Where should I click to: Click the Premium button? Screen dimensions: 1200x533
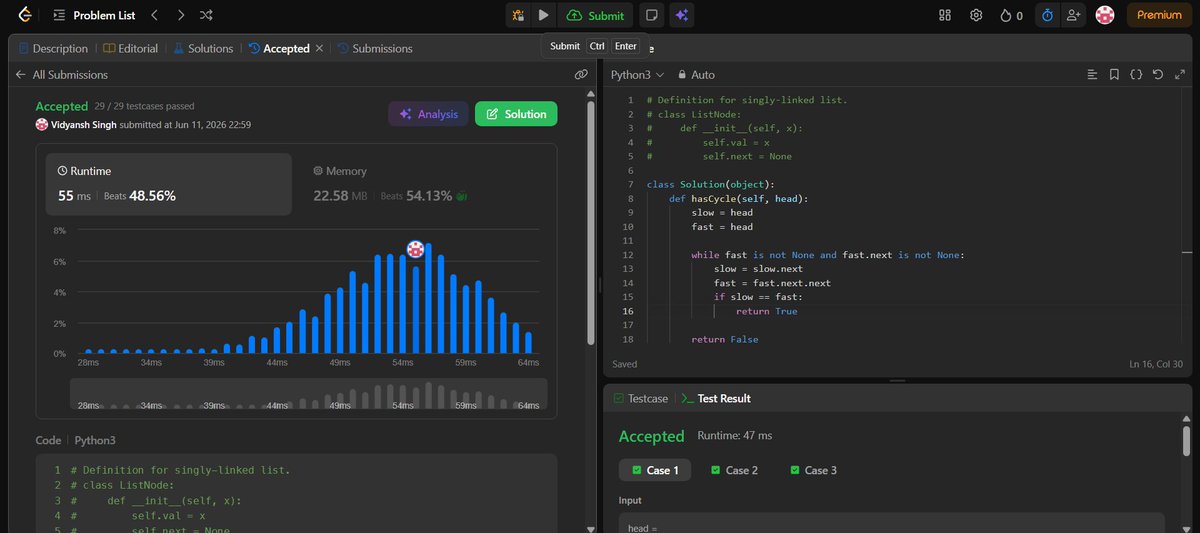(x=1159, y=15)
